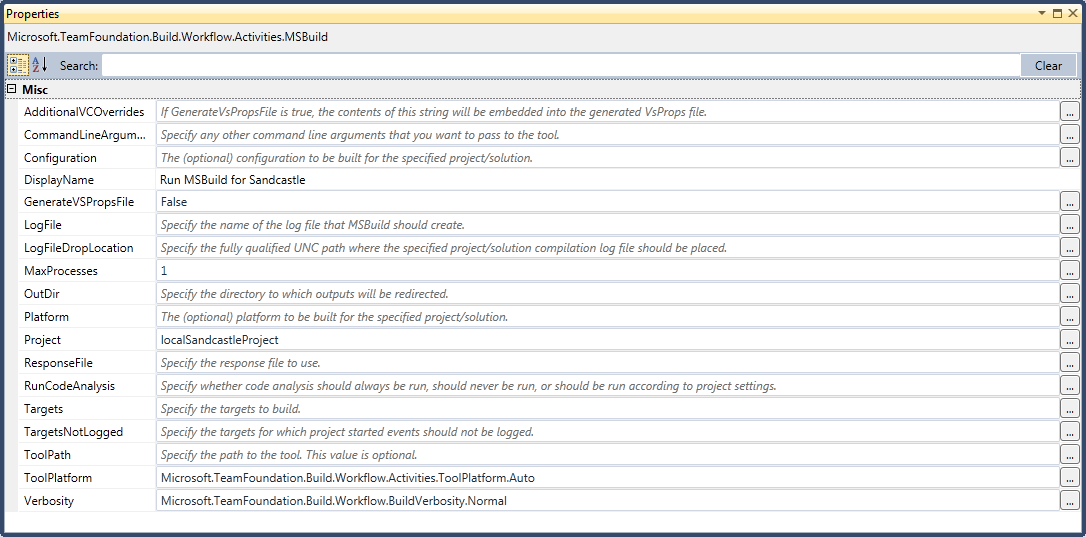Select the GenerateVSPropsFile property name
1086x537 pixels.
(79, 202)
